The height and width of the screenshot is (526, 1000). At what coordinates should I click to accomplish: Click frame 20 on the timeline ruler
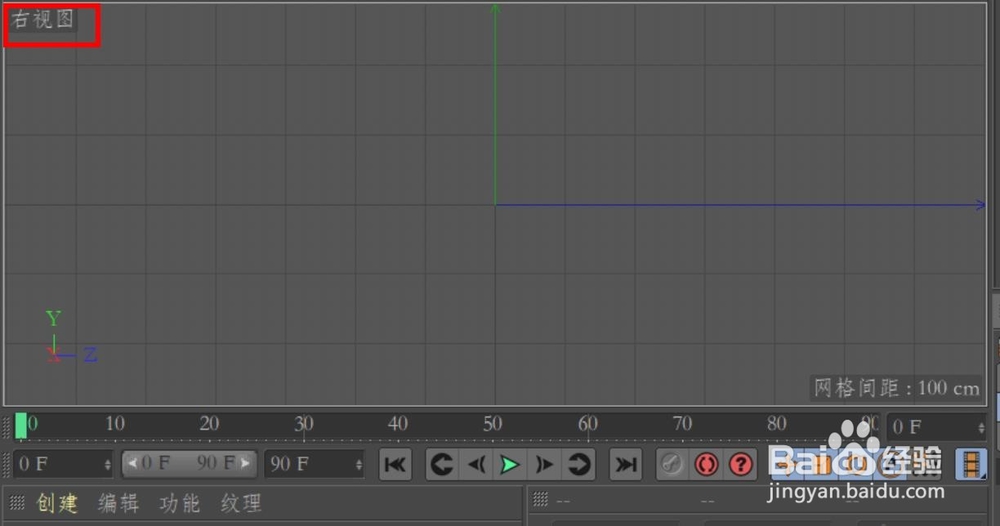(x=209, y=423)
